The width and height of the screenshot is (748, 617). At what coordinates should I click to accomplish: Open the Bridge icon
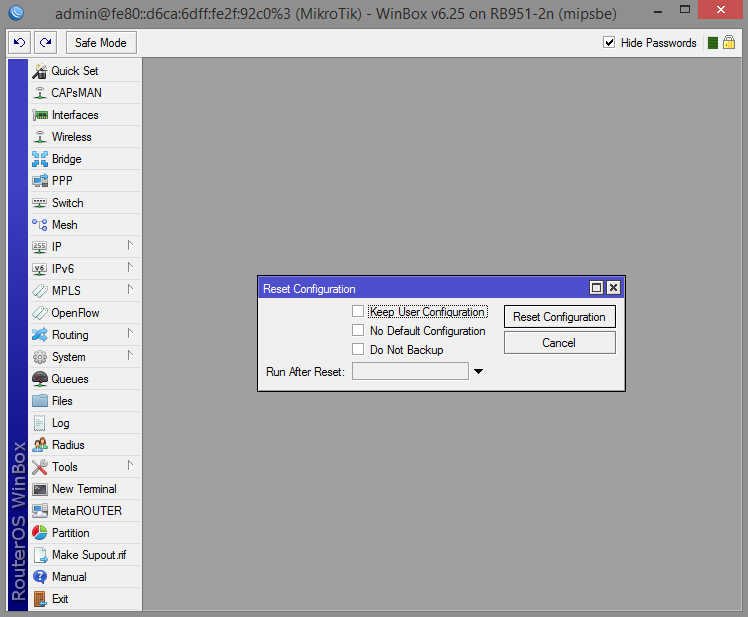pos(40,159)
